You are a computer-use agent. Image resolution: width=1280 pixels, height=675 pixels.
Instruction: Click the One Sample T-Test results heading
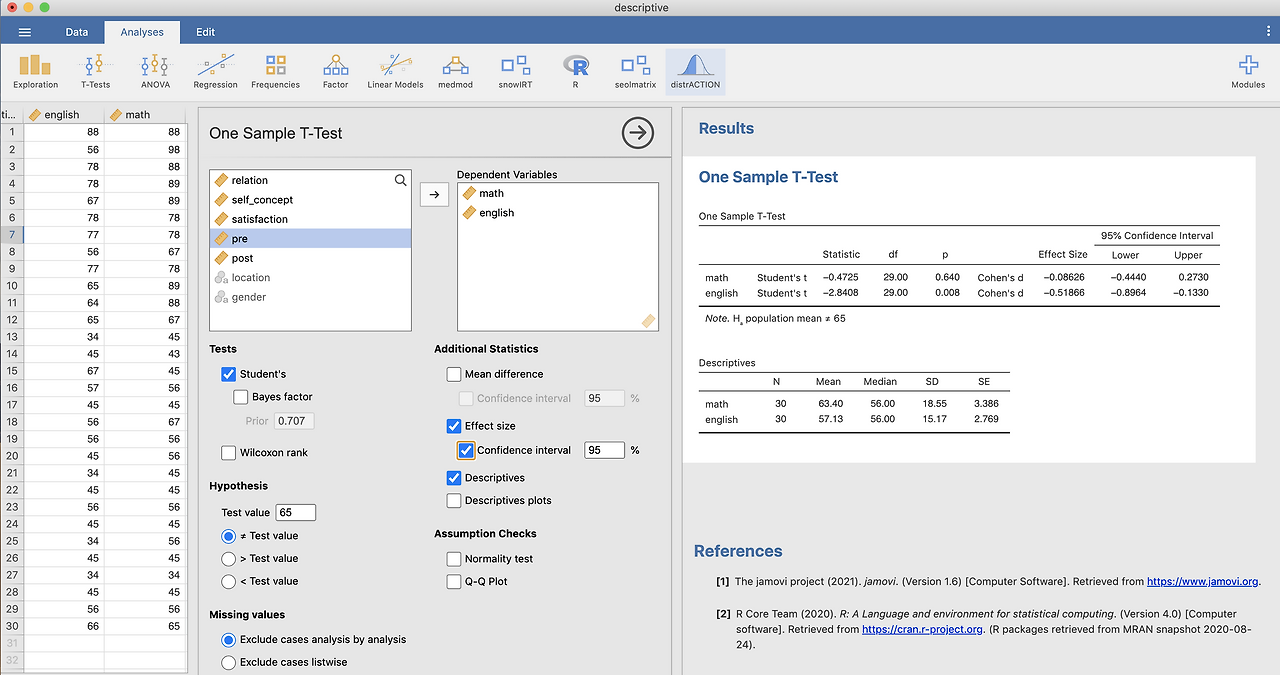tap(768, 177)
